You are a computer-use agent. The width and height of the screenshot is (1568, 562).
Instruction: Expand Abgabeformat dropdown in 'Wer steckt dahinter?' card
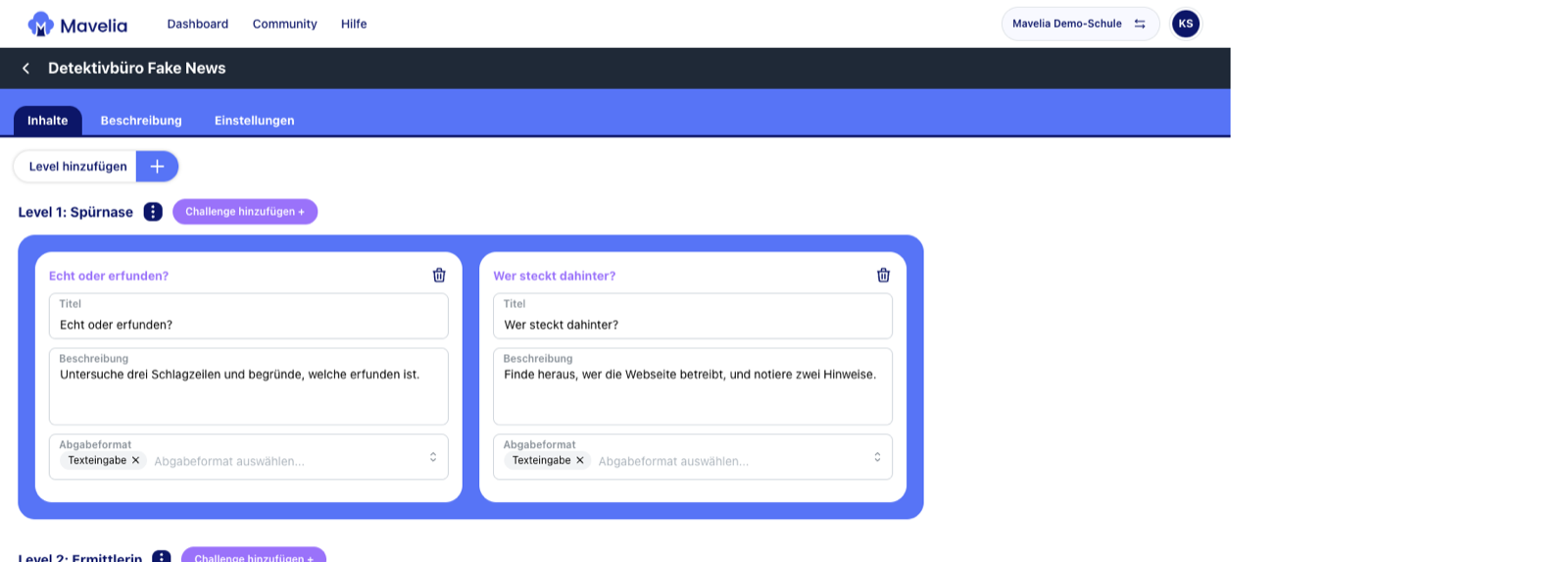click(877, 457)
